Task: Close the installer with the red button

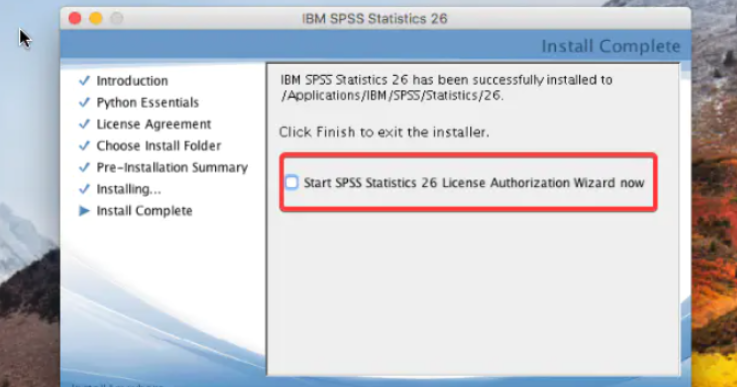Action: click(75, 18)
